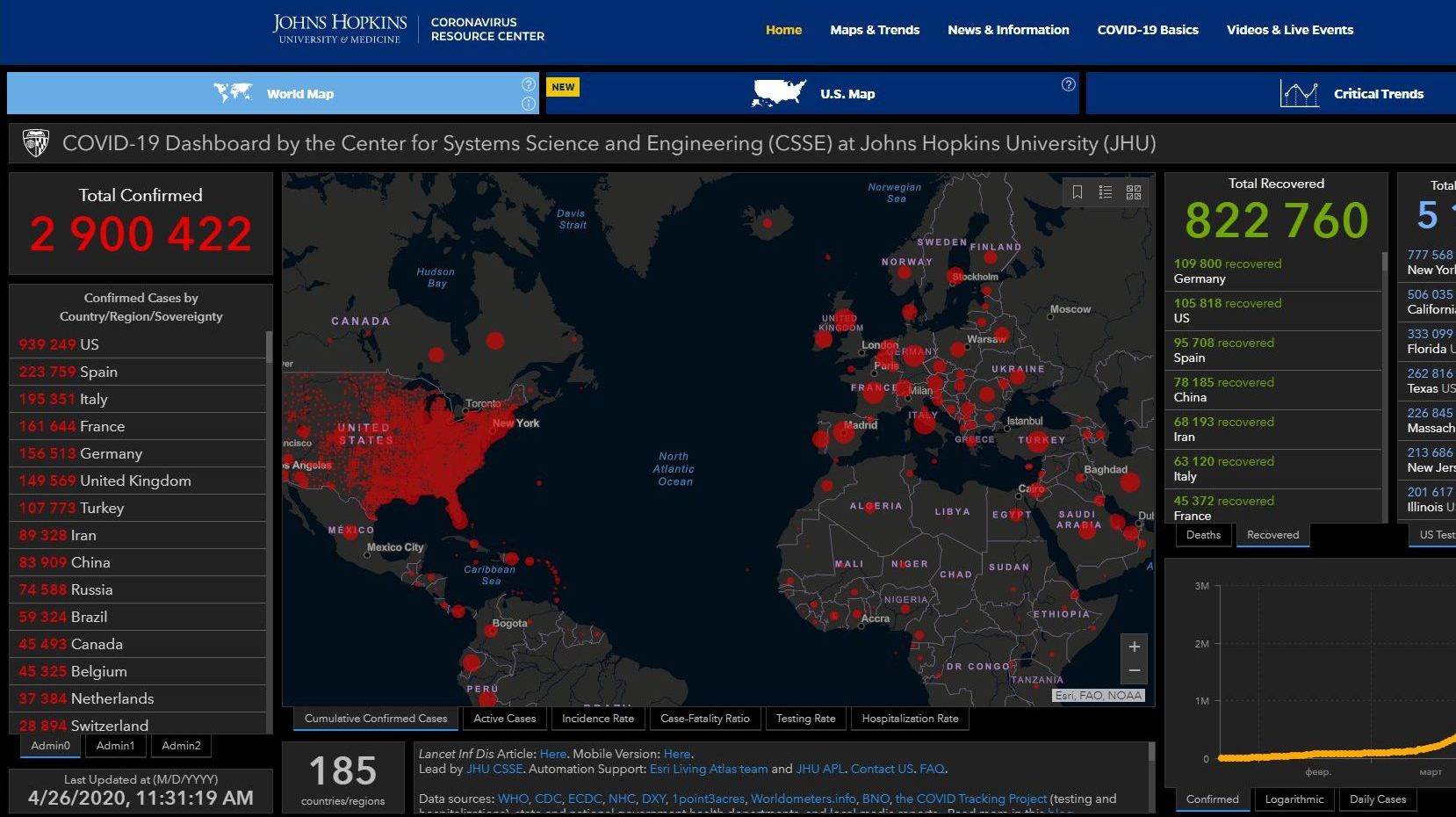Select Case-Fatality Ratio map tab
This screenshot has height=817, width=1456.
tap(705, 719)
